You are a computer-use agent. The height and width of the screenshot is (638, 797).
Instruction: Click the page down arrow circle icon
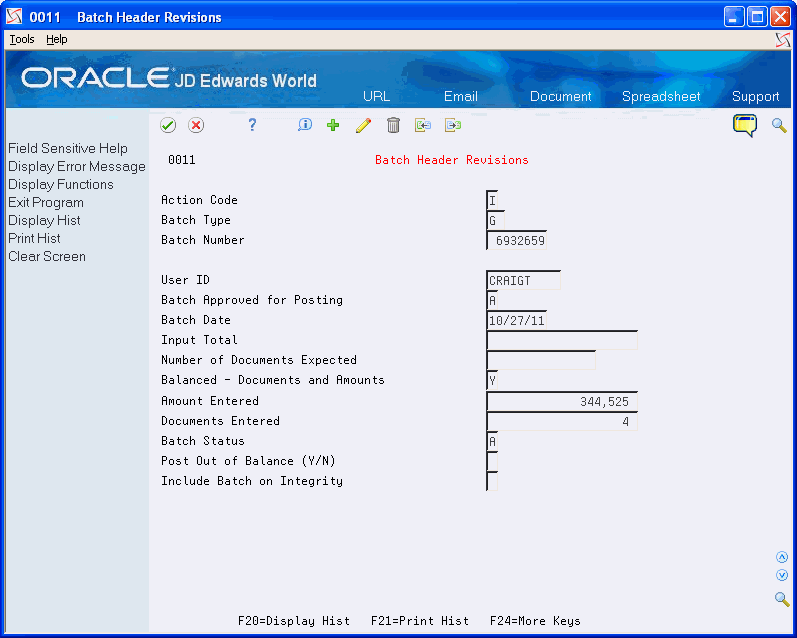pos(782,575)
